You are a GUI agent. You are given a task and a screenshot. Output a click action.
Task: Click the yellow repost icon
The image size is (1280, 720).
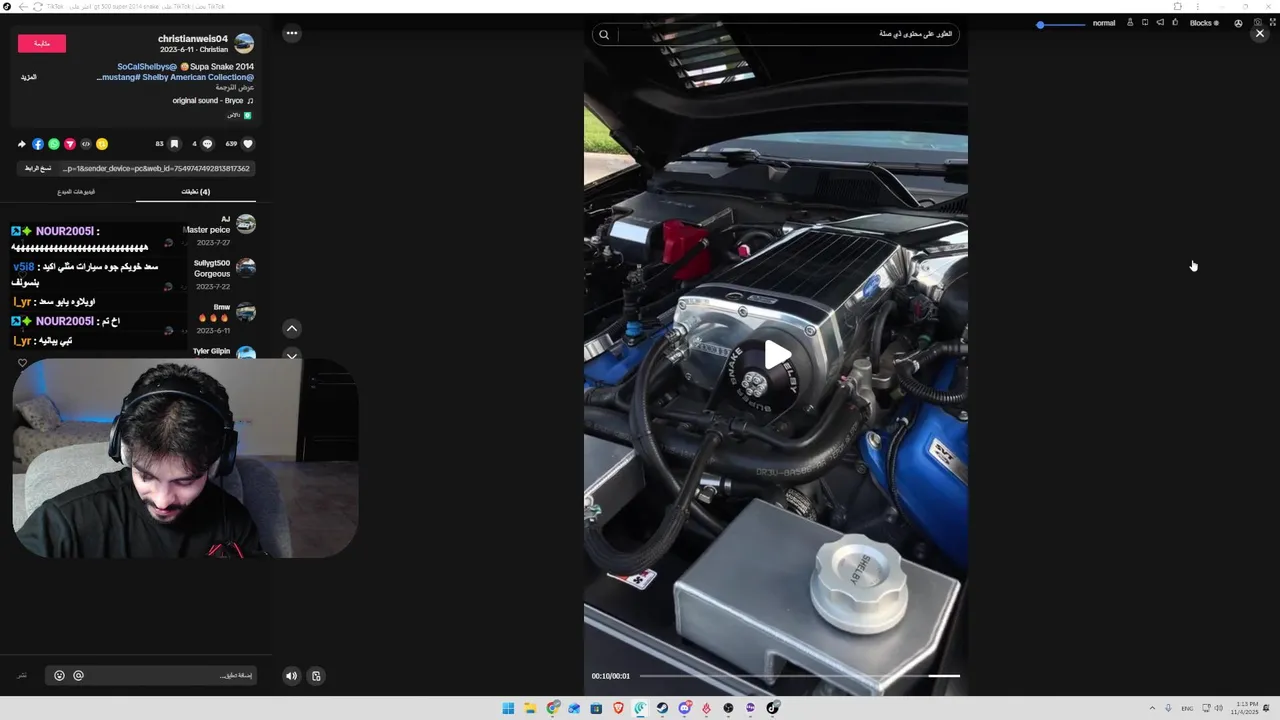[x=102, y=144]
